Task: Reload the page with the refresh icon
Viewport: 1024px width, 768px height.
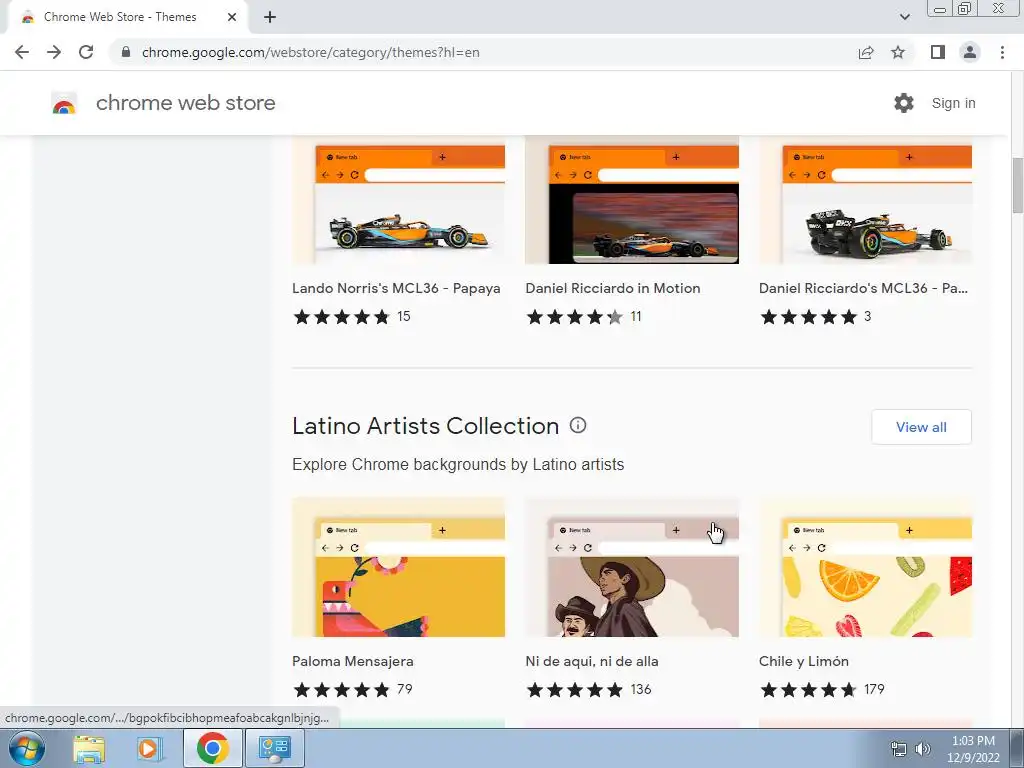Action: pos(86,52)
